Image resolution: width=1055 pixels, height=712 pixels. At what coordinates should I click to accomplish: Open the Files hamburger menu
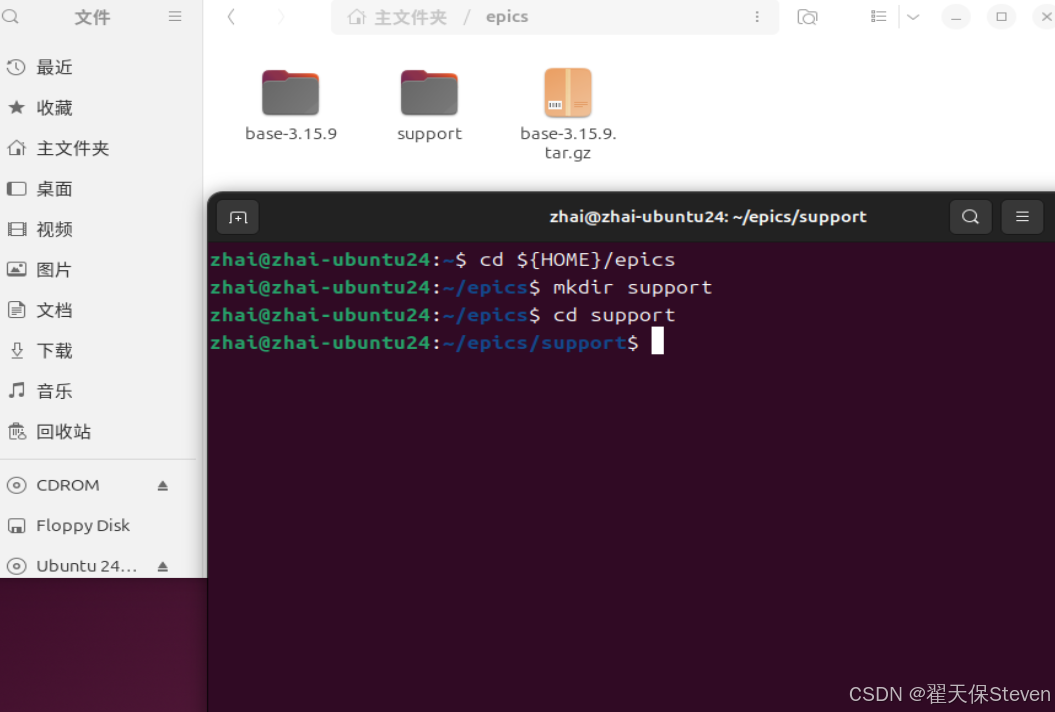(x=175, y=16)
